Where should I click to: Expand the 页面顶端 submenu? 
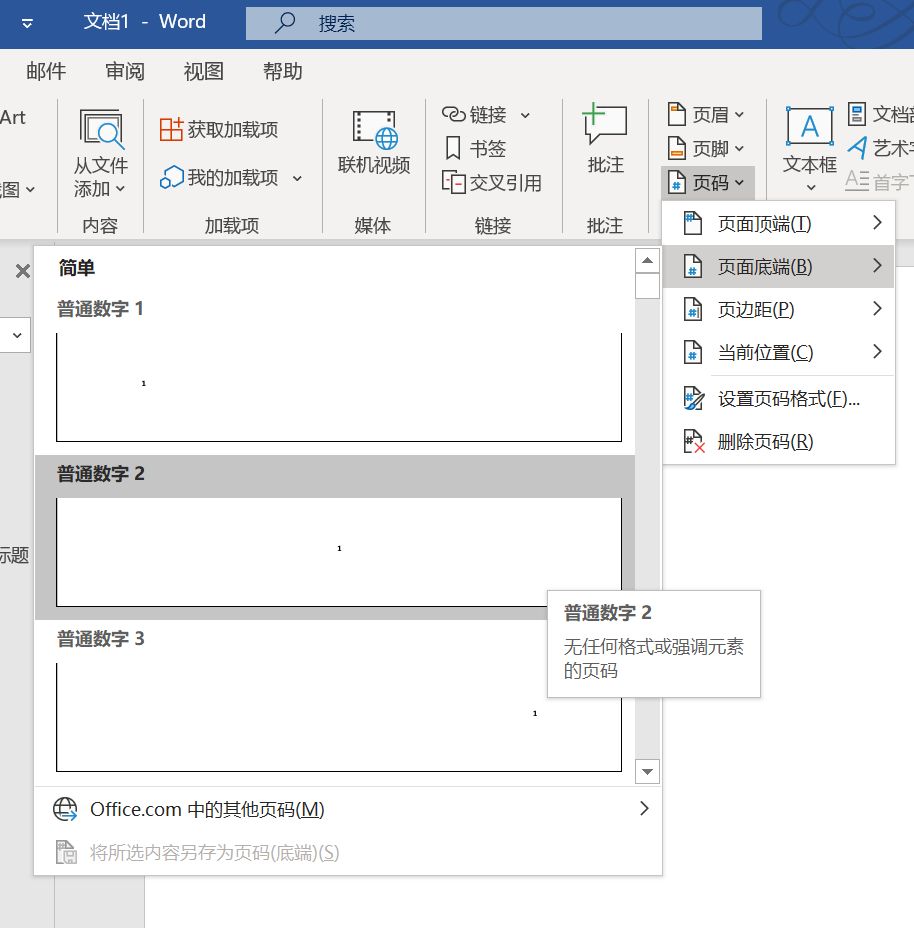click(780, 223)
